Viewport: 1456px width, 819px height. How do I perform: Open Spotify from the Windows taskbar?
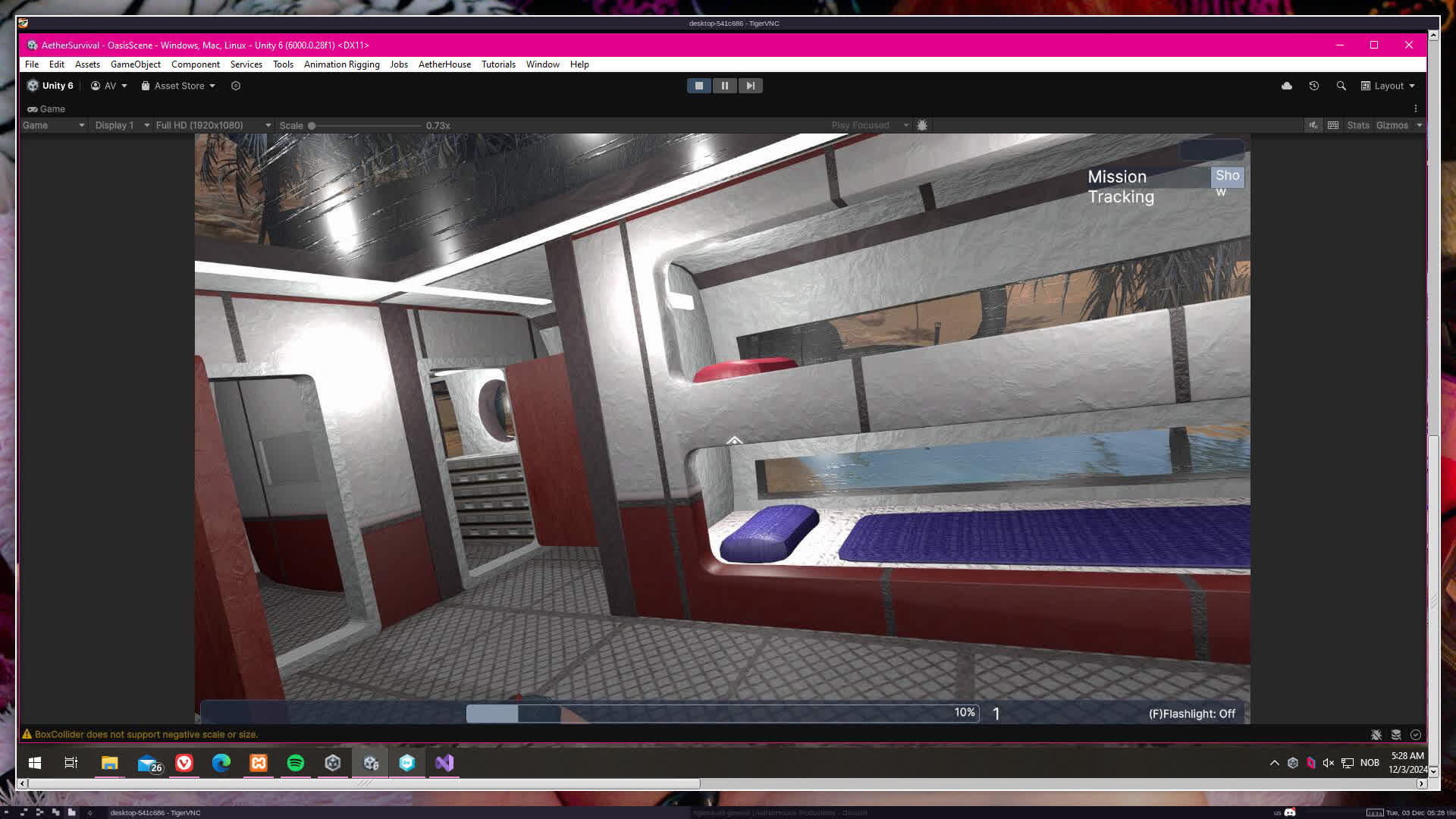pos(296,763)
